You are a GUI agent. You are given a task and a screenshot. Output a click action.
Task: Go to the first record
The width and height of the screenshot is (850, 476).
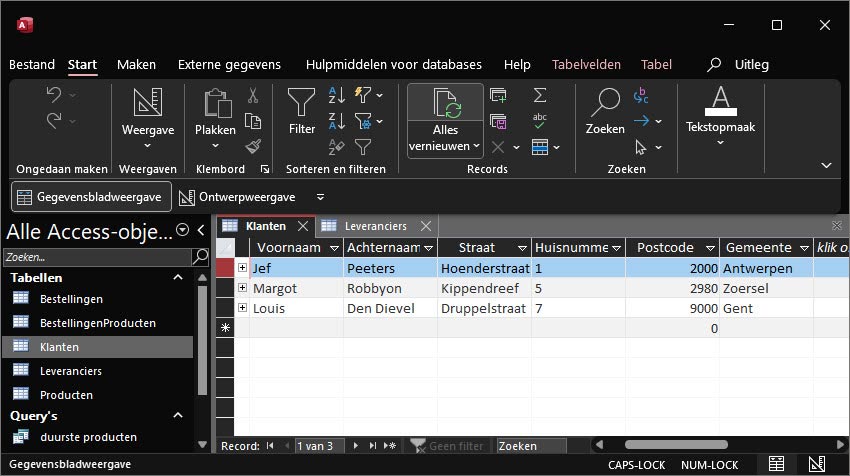[x=270, y=446]
